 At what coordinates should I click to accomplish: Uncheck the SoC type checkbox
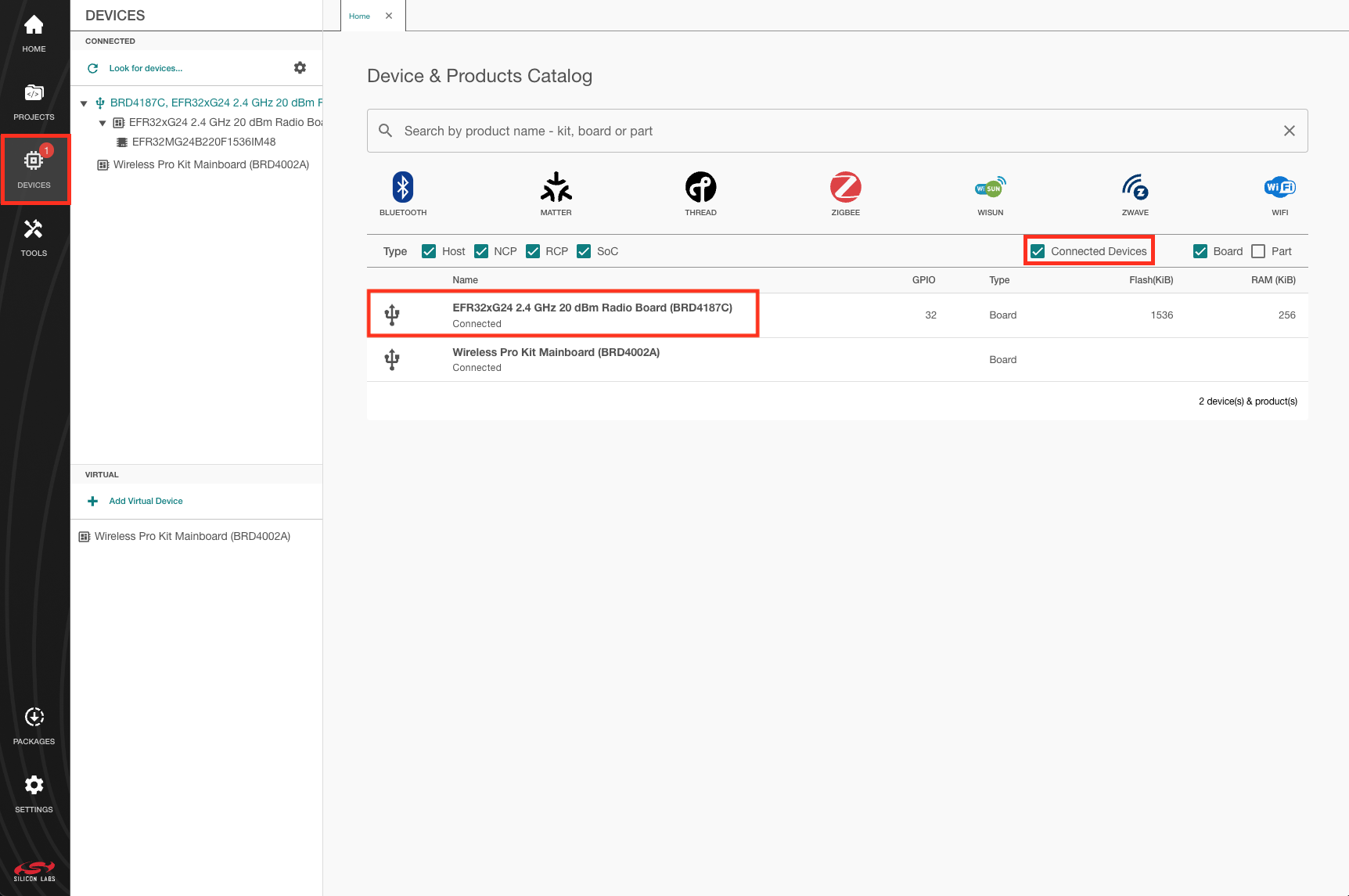[x=584, y=251]
